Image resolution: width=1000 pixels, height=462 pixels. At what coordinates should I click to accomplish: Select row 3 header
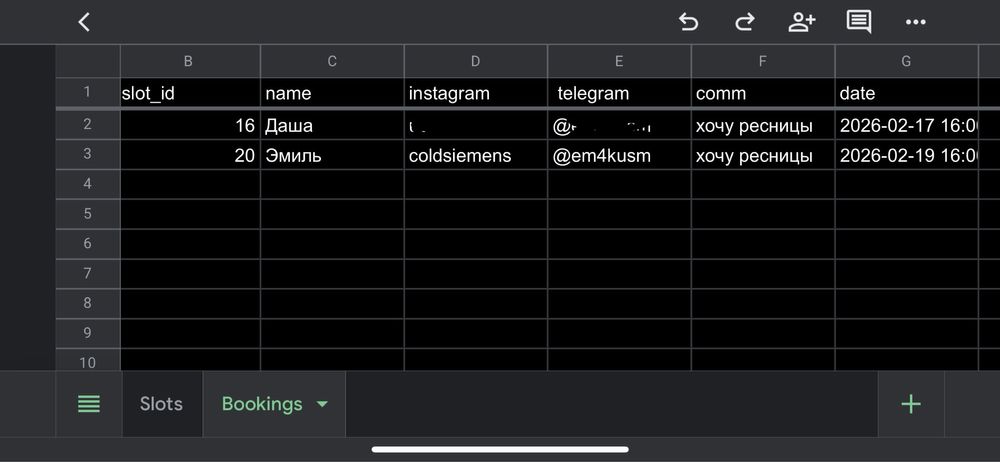coord(88,155)
